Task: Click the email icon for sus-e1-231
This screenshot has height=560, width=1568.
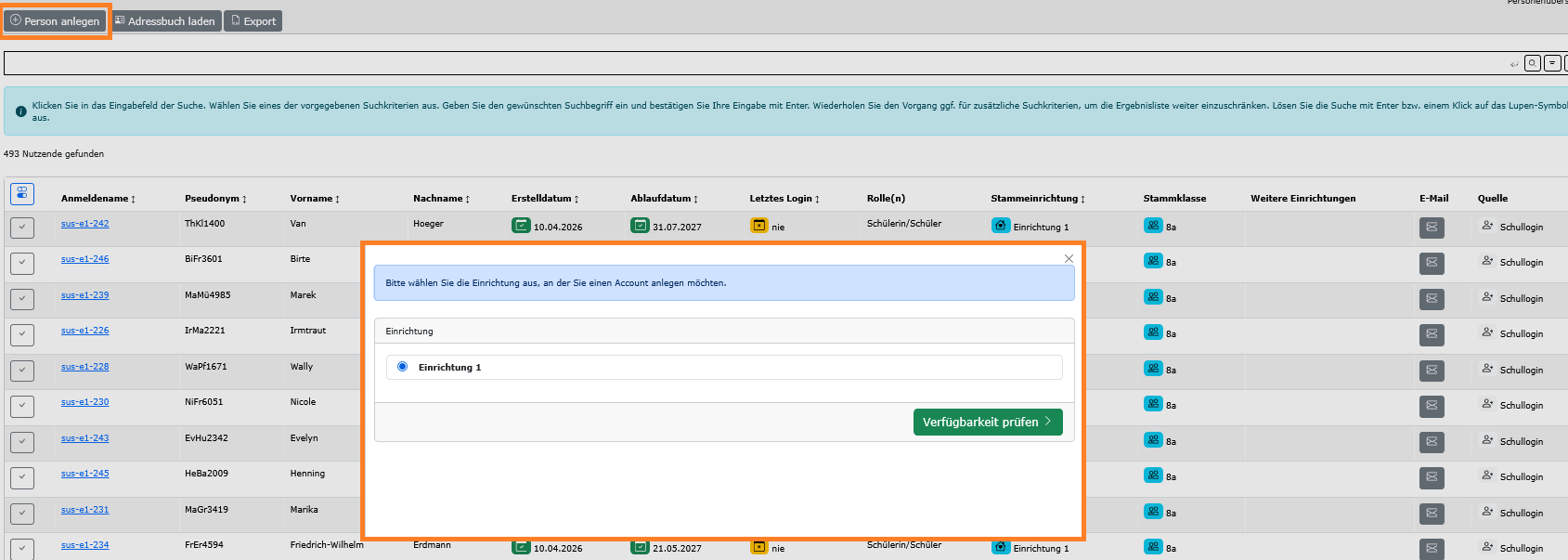Action: (1432, 514)
